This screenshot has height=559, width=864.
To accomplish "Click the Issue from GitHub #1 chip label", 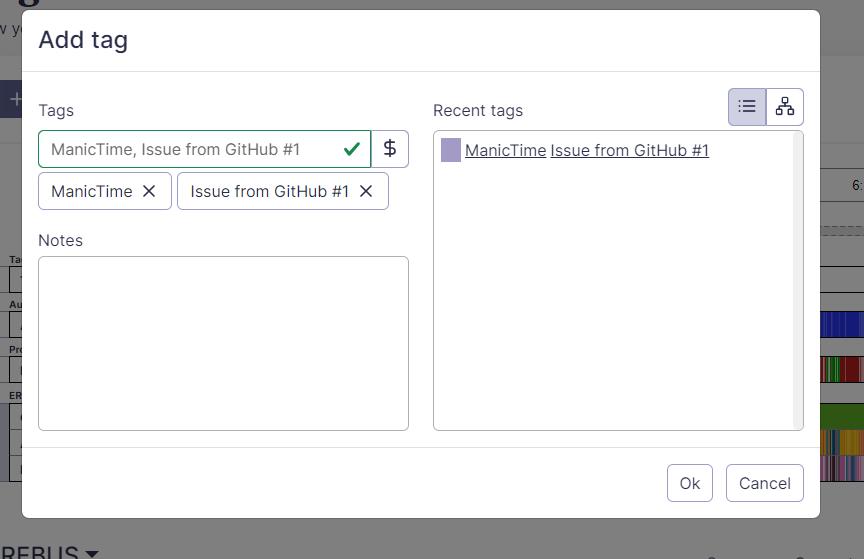I will point(269,191).
